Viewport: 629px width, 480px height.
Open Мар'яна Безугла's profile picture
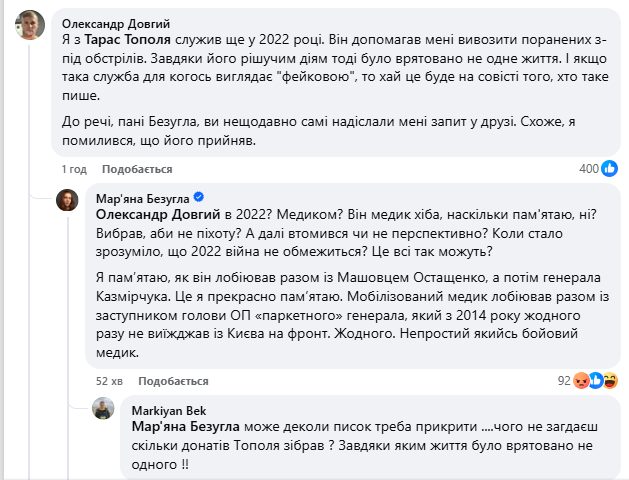(68, 199)
